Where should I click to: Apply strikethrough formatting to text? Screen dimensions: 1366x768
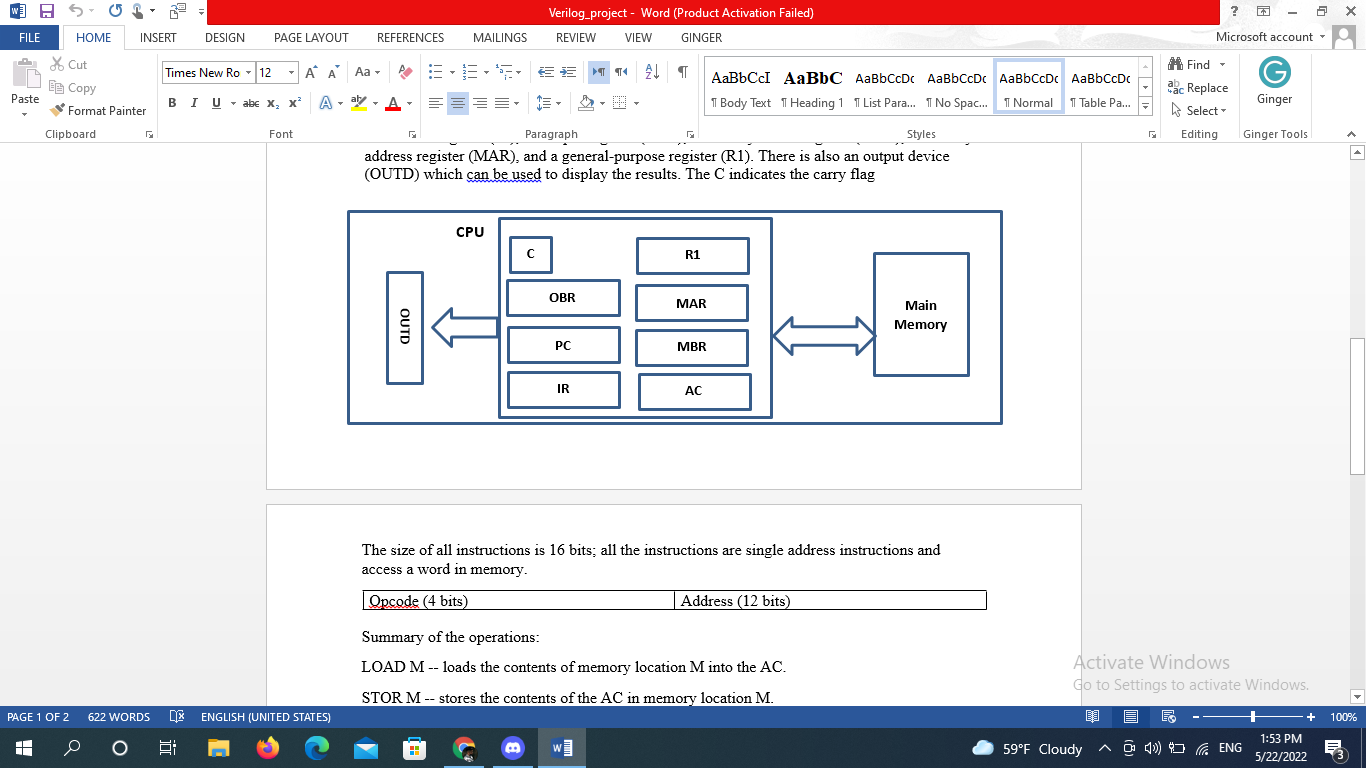point(250,102)
